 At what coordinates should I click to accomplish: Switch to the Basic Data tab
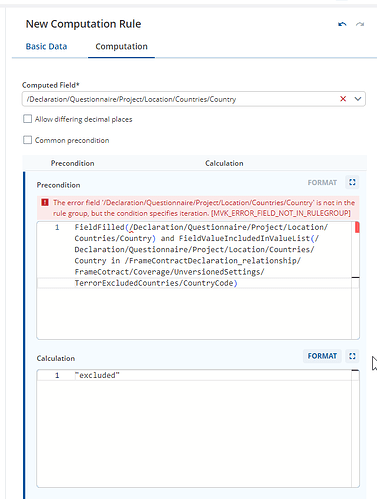pos(46,46)
